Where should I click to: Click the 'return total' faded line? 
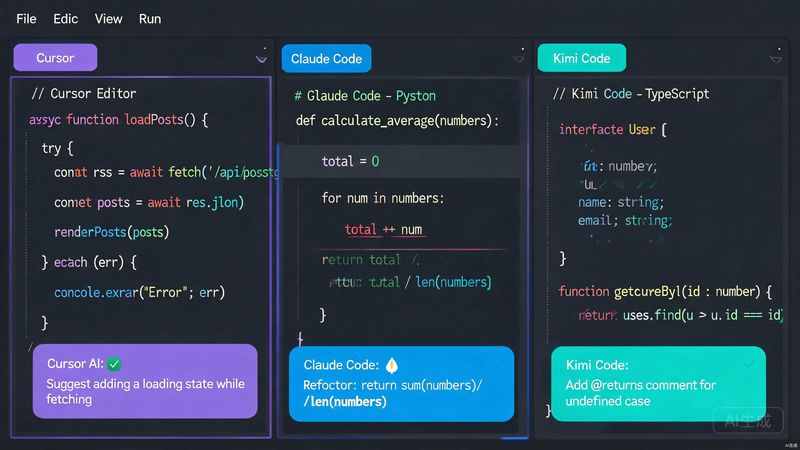point(370,260)
